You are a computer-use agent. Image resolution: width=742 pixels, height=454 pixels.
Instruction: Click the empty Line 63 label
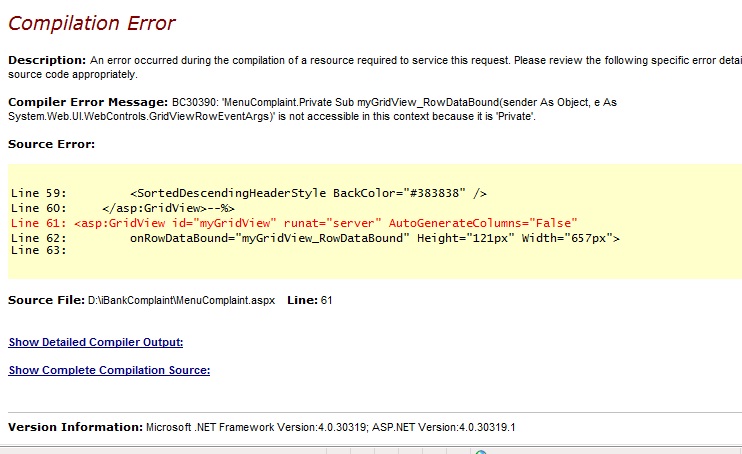[x=37, y=250]
